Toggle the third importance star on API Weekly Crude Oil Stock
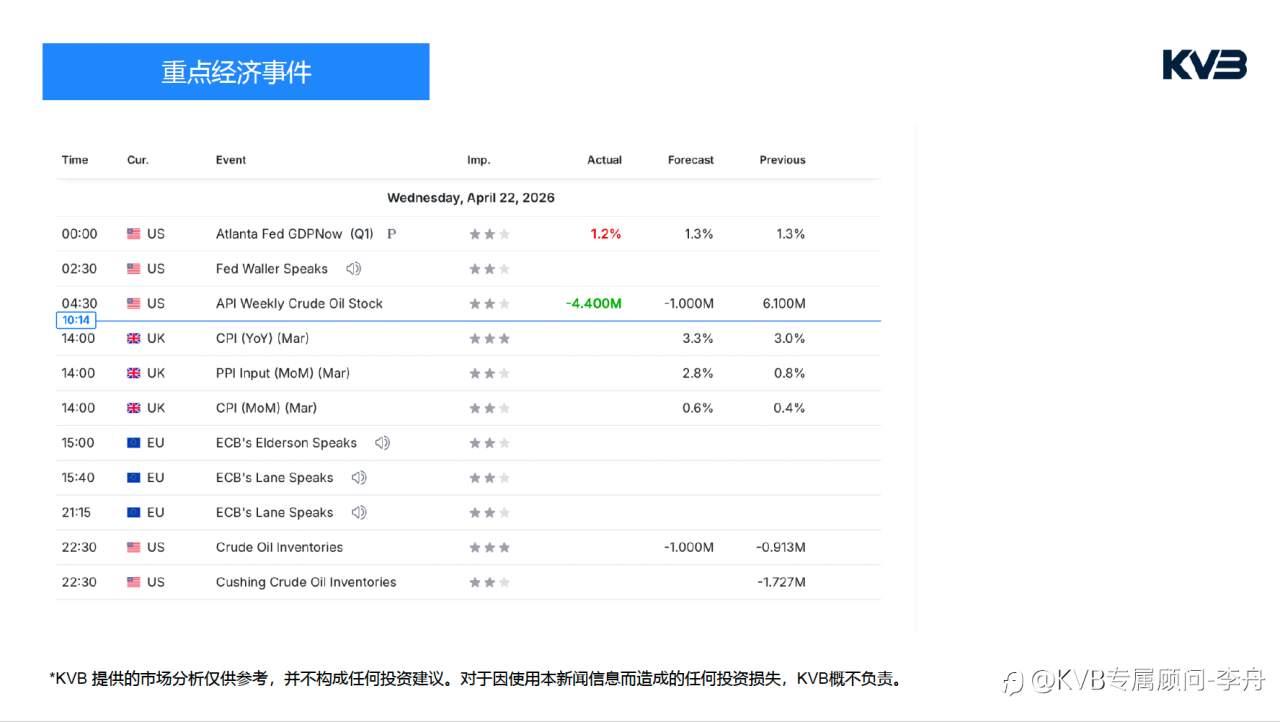The width and height of the screenshot is (1280, 722). point(505,303)
